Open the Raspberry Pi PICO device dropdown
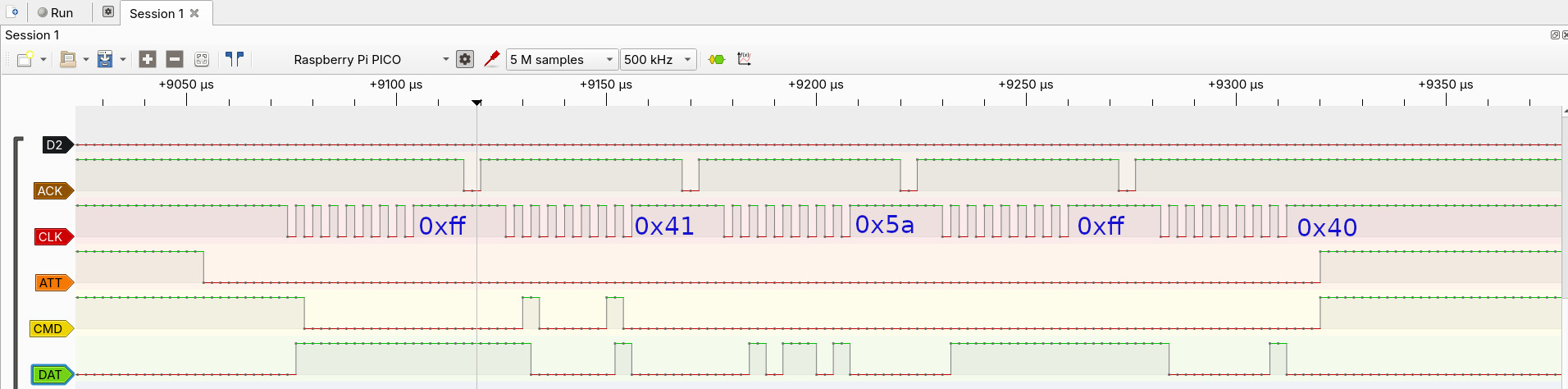Viewport: 1568px width, 389px height. [369, 59]
